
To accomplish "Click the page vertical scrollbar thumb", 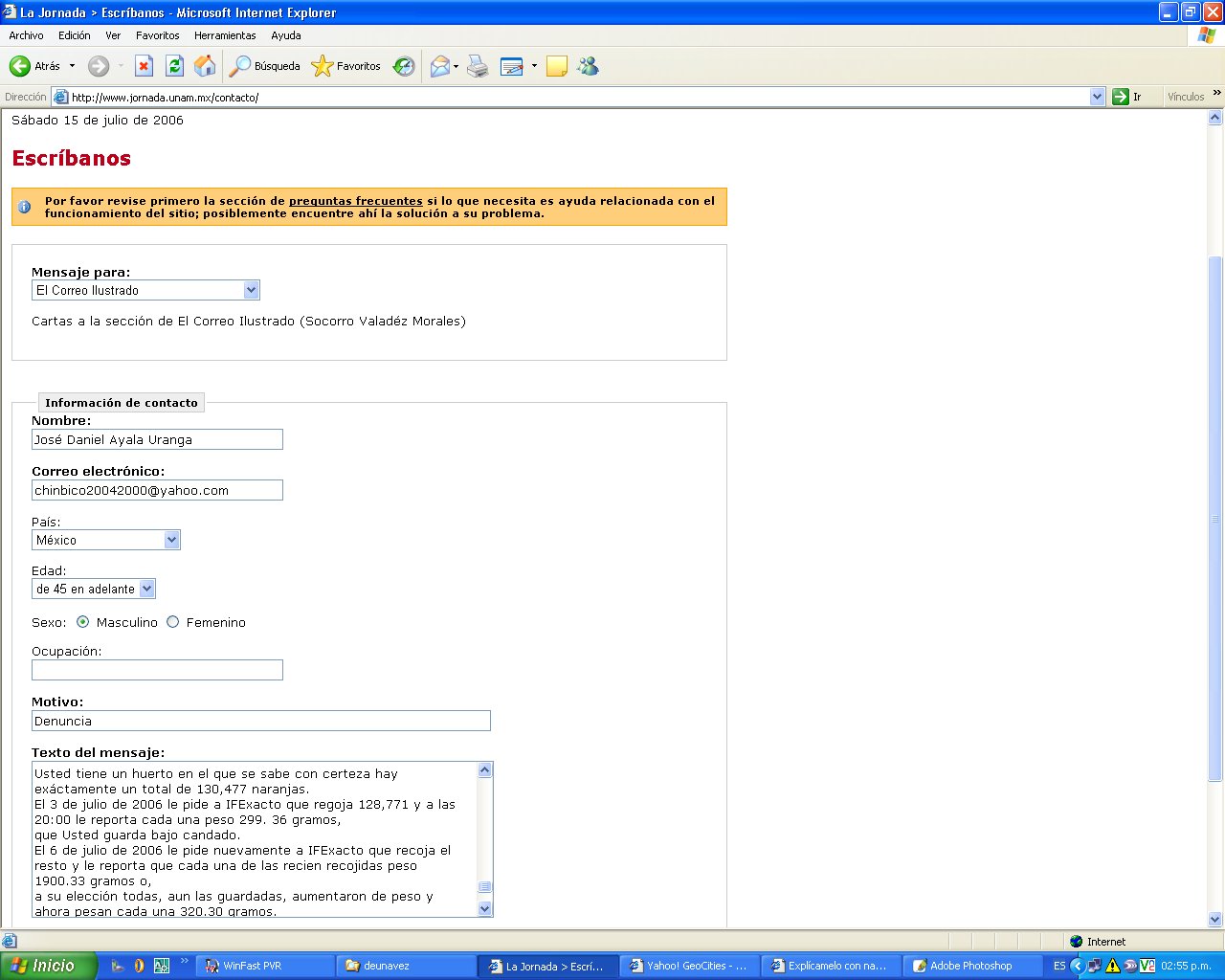I will pos(1215,517).
